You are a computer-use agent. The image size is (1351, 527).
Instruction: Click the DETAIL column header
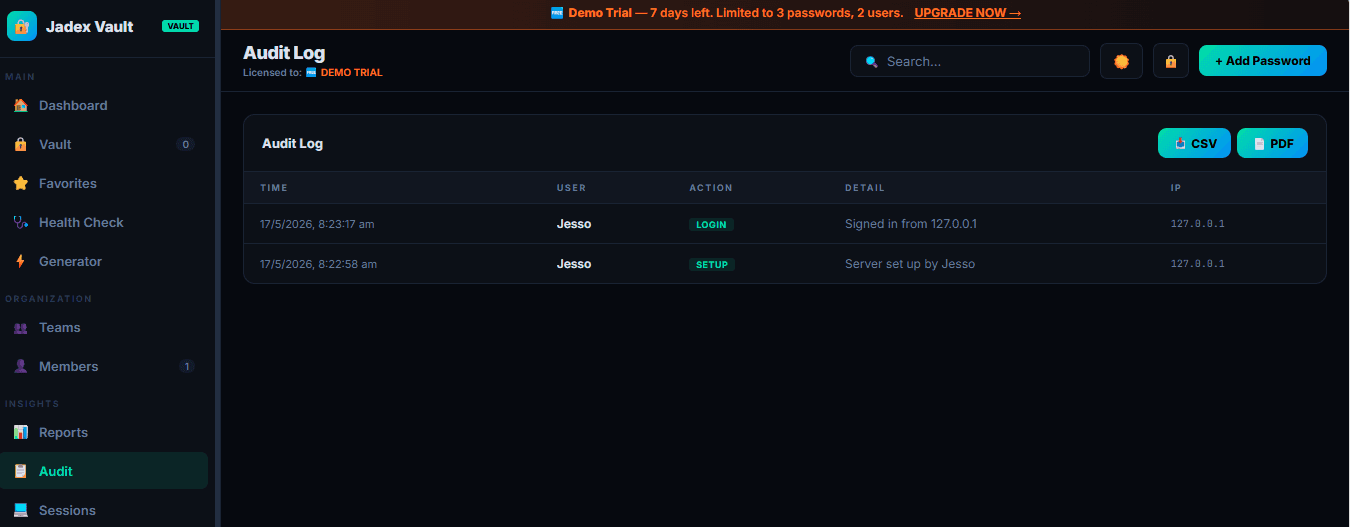pyautogui.click(x=865, y=188)
